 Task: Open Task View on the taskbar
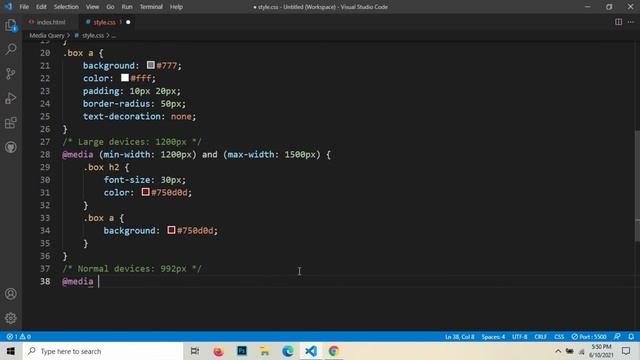point(195,351)
